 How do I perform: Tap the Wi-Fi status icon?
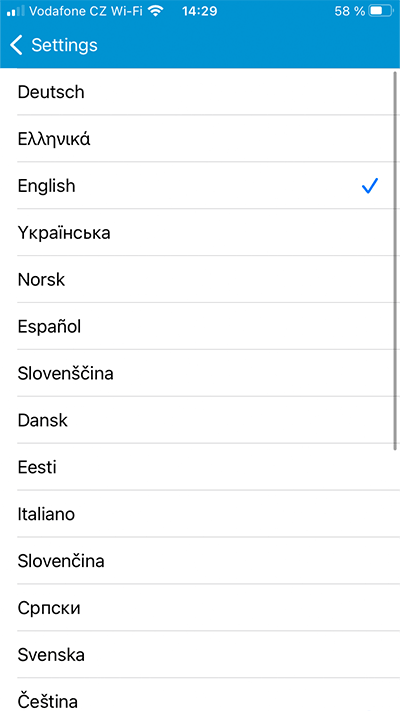pyautogui.click(x=156, y=11)
